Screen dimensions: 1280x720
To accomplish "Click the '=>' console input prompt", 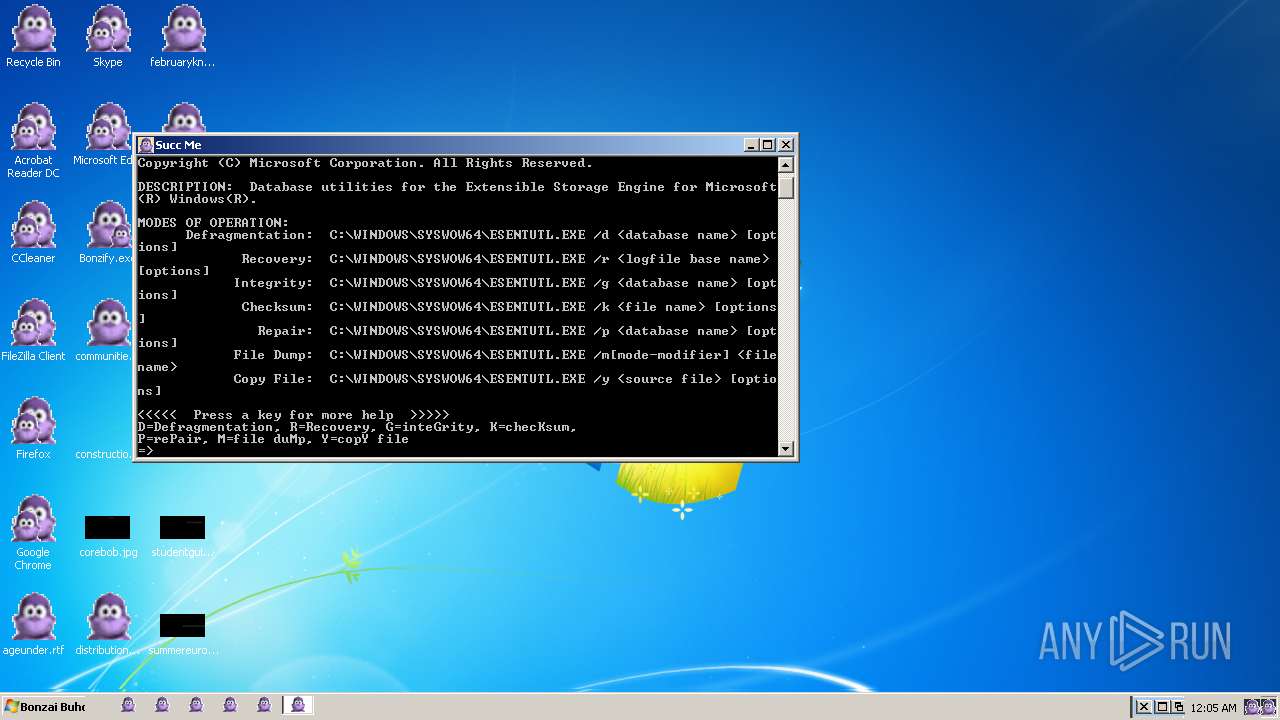I will point(145,451).
